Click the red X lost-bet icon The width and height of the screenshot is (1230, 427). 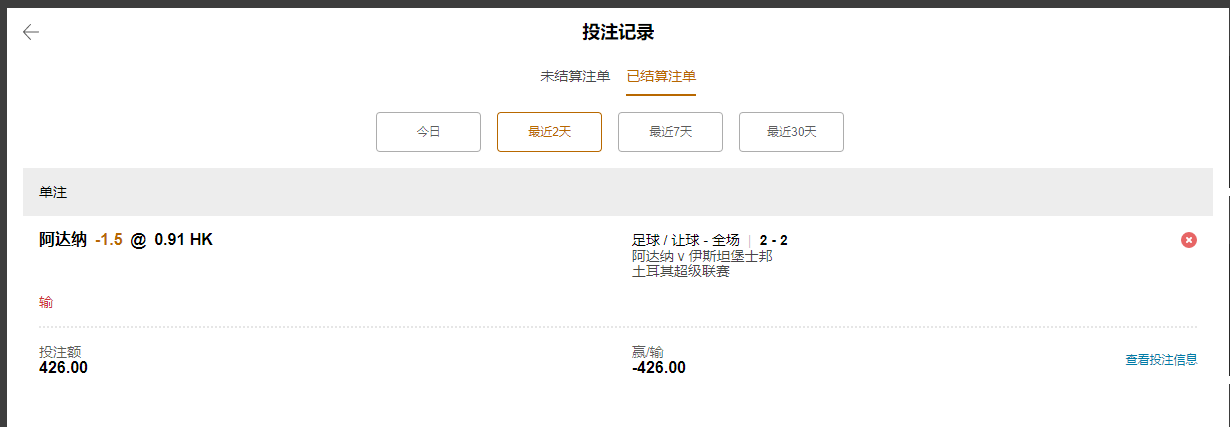point(1188,240)
